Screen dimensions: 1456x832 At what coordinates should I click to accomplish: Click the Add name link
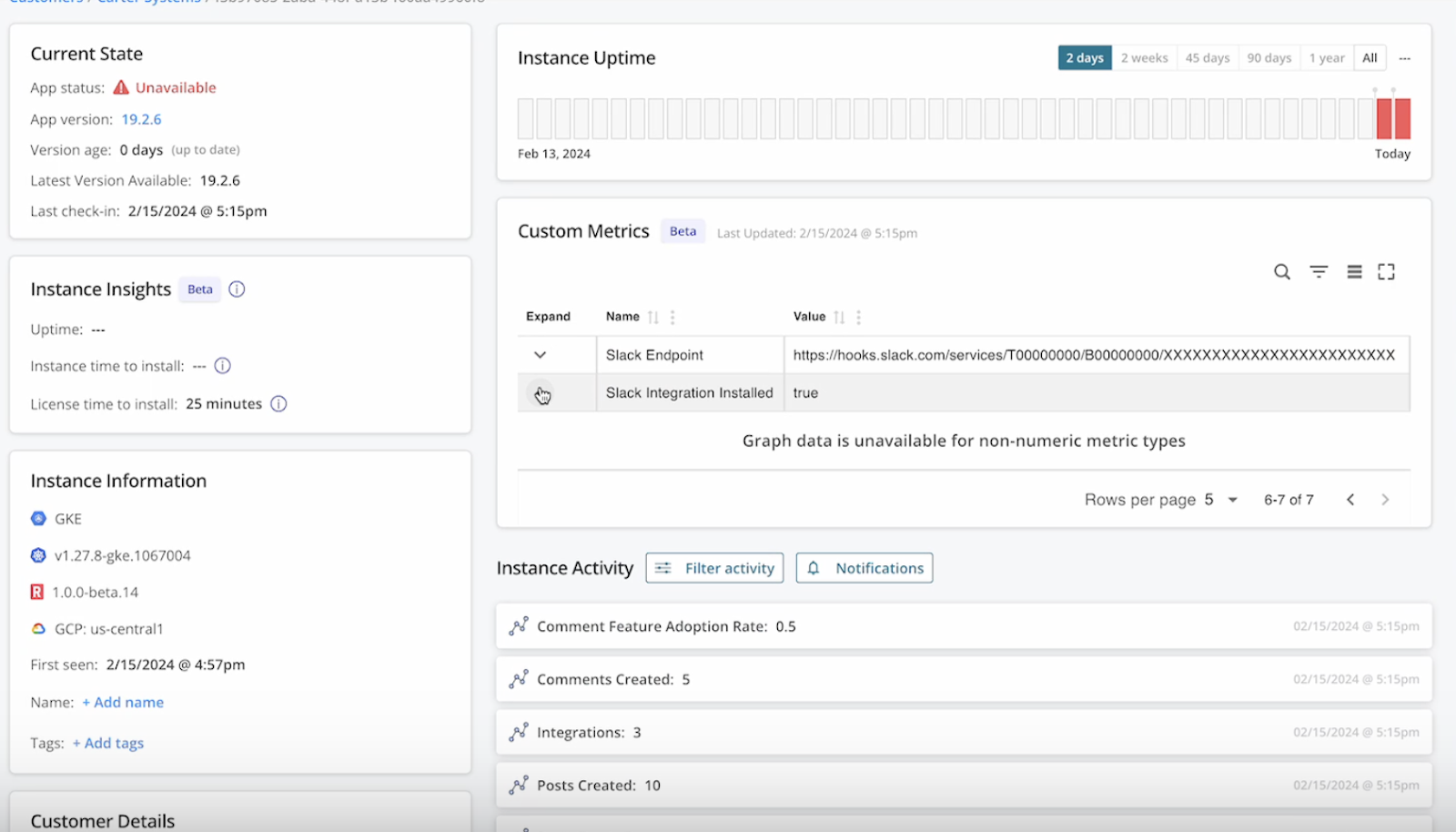[123, 702]
